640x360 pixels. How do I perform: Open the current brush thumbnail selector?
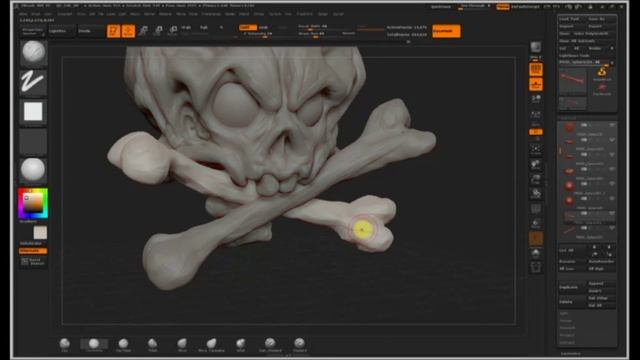pos(33,53)
